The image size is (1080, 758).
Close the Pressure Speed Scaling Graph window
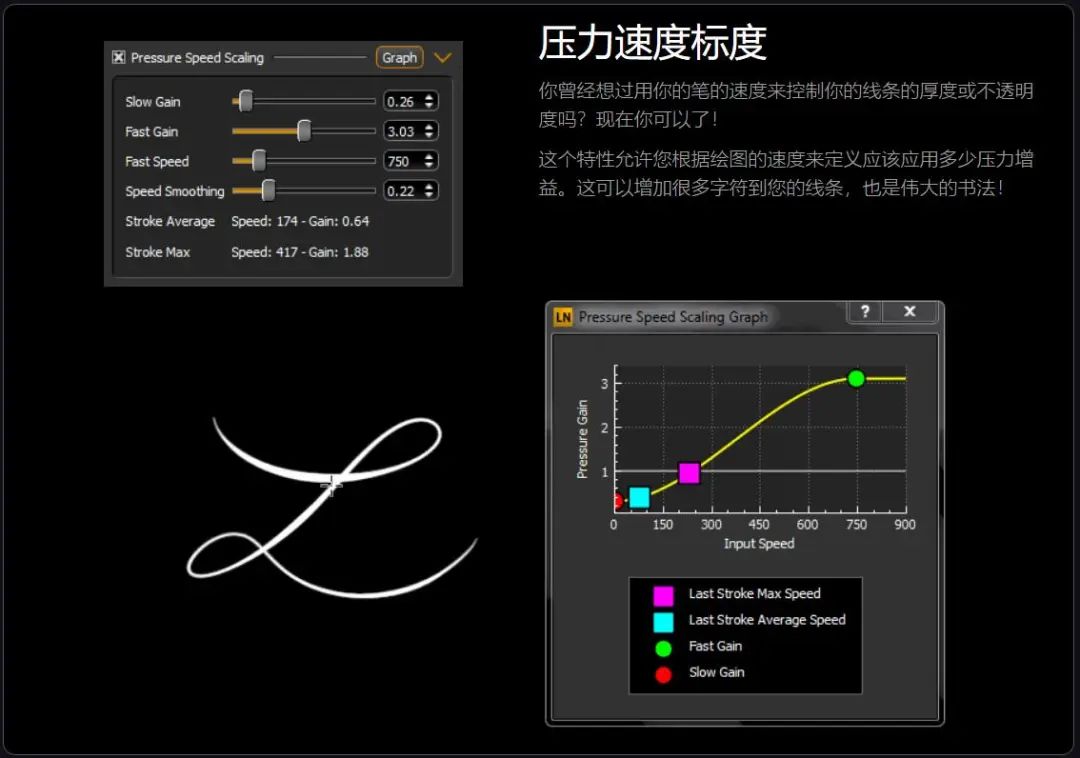tap(909, 313)
